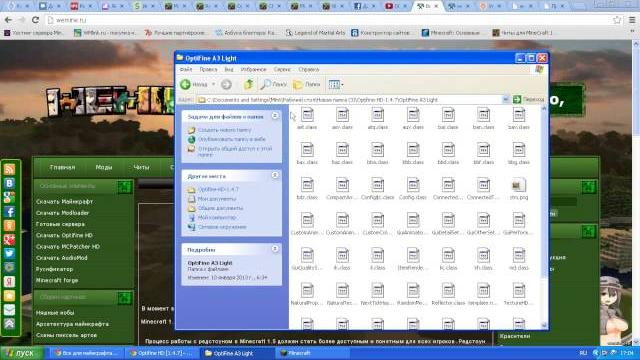Click the RSS feed icon in sidebar

click(x=9, y=169)
